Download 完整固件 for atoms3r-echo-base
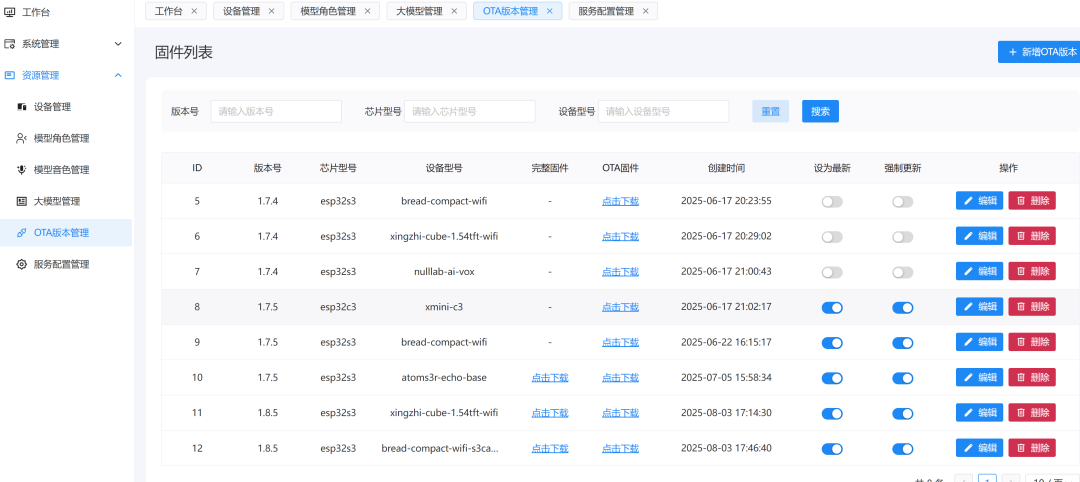Image resolution: width=1080 pixels, height=482 pixels. [x=550, y=378]
